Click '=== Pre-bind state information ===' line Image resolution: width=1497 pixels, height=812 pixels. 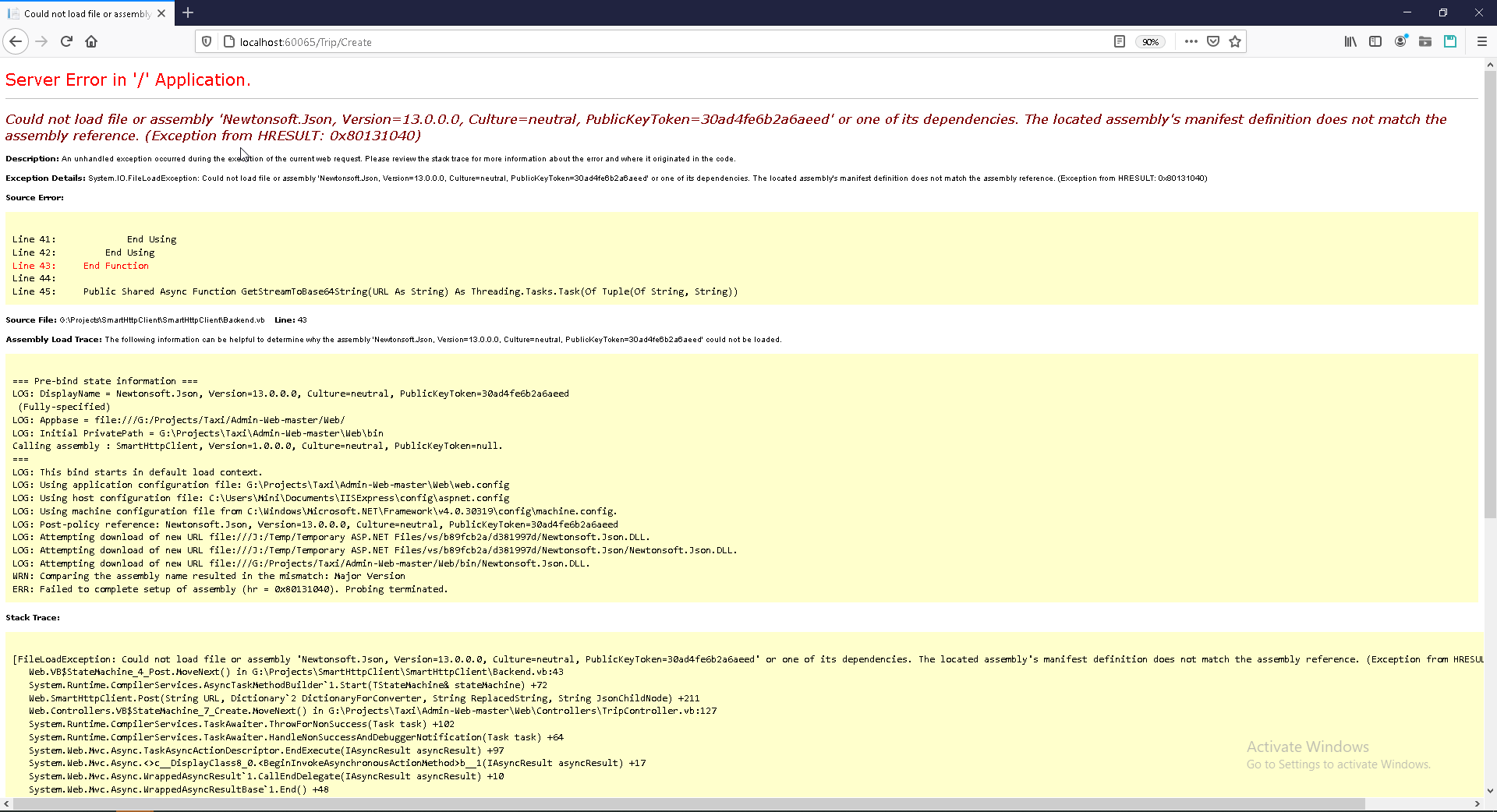pos(105,381)
